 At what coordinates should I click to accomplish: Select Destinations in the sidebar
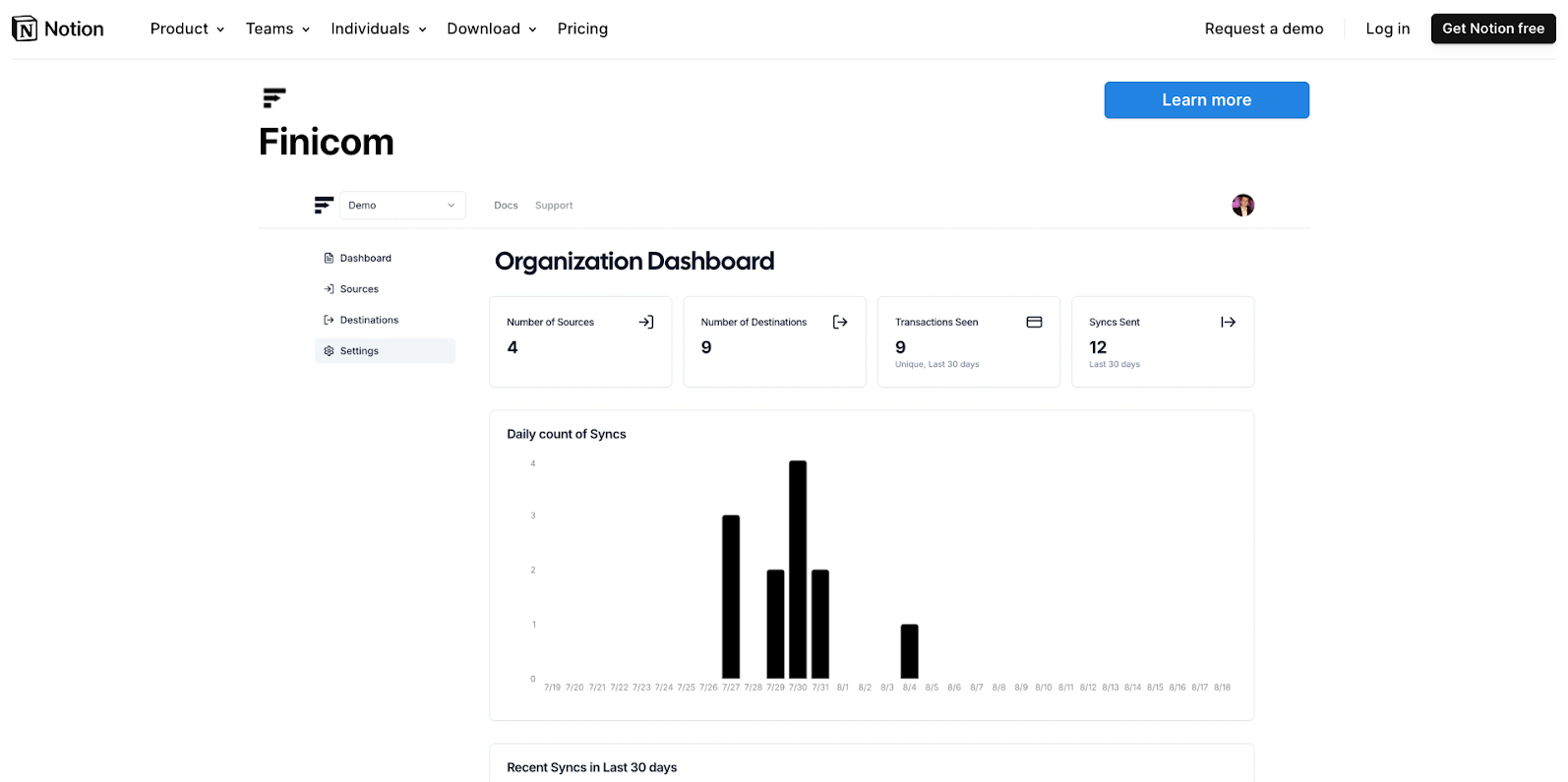point(369,320)
